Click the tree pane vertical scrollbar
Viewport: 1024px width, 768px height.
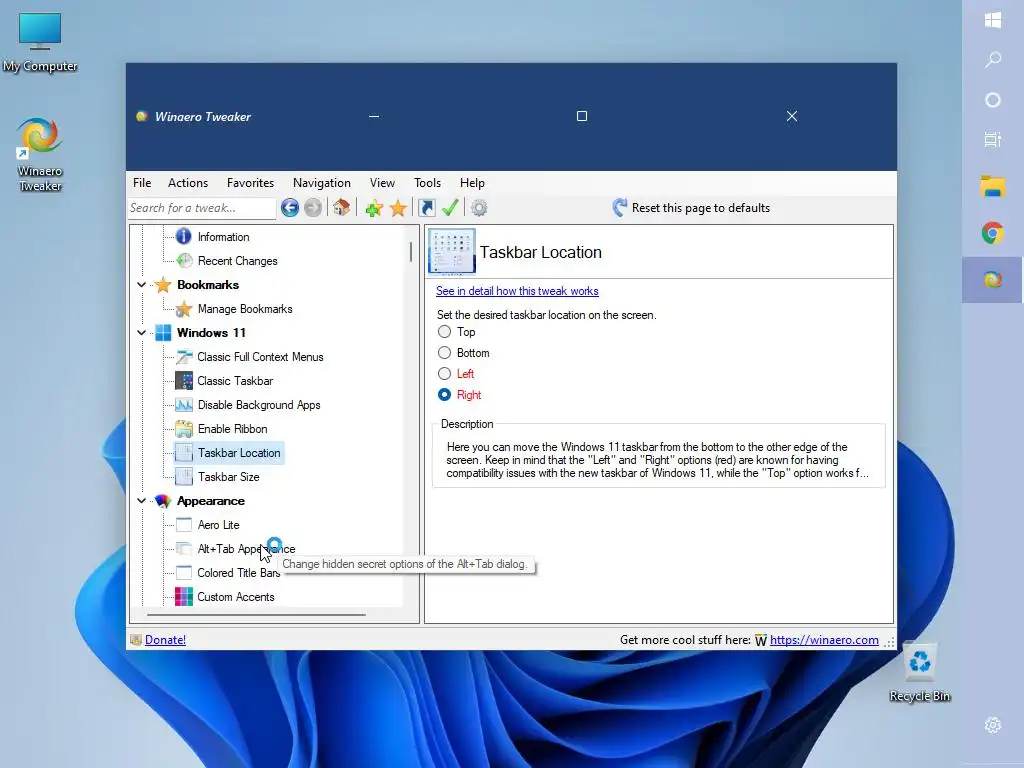tap(411, 252)
